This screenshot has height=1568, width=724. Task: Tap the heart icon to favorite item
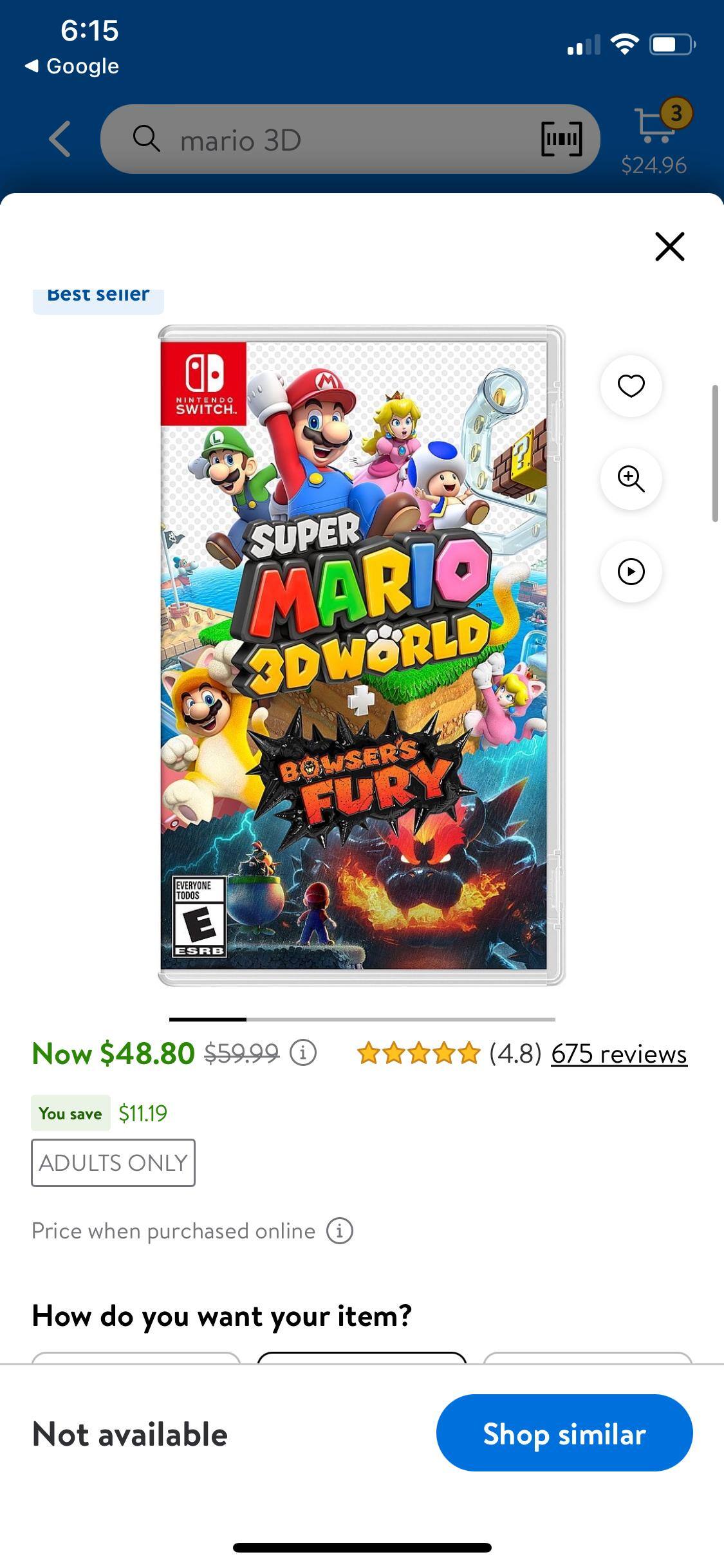pyautogui.click(x=631, y=386)
